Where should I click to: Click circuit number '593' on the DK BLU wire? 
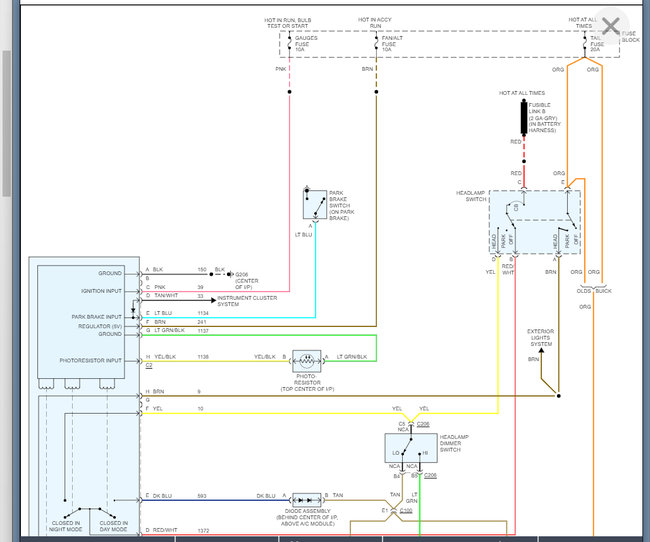pyautogui.click(x=202, y=496)
